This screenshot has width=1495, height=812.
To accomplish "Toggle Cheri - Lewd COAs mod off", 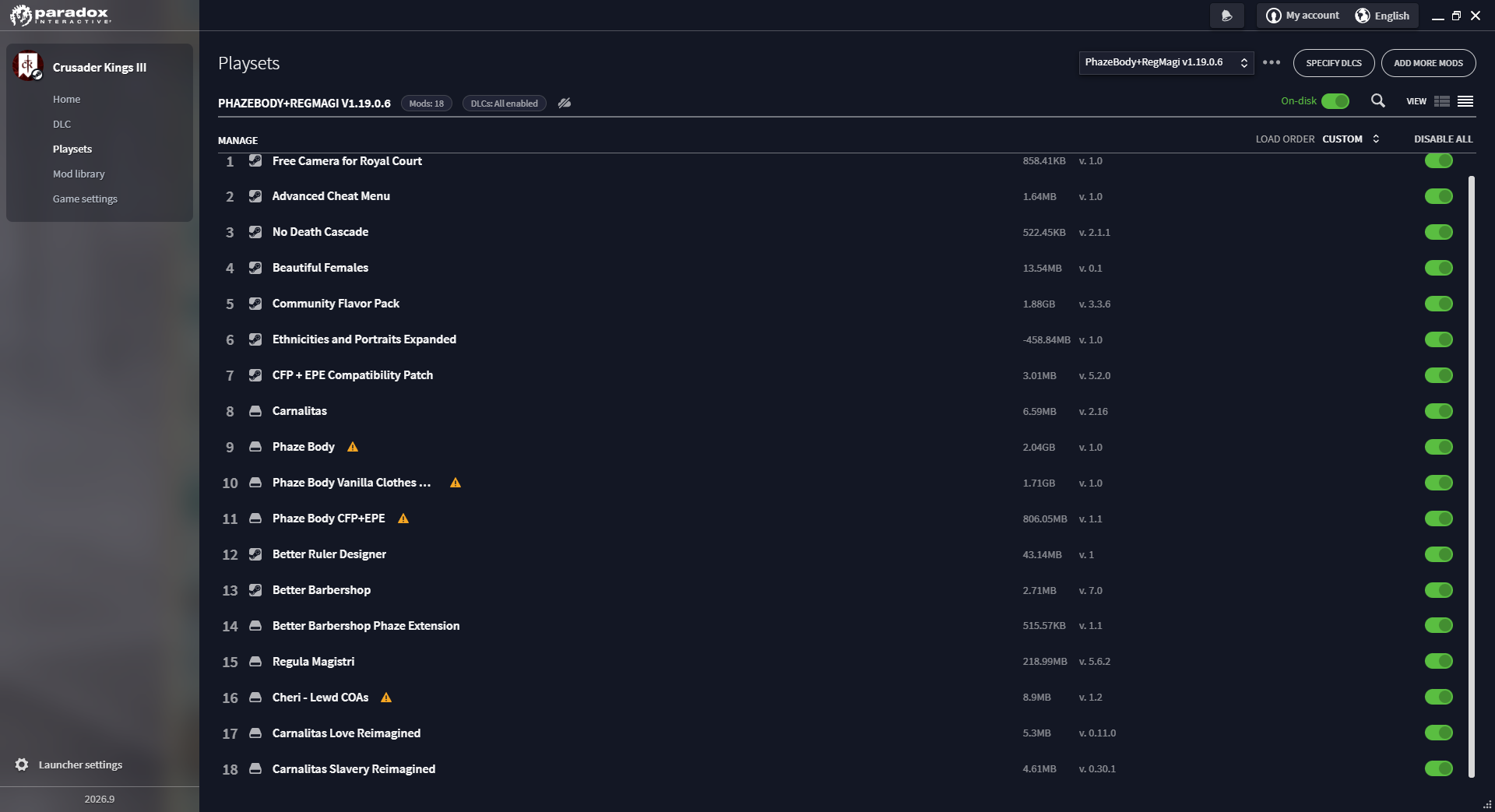I will (x=1439, y=698).
